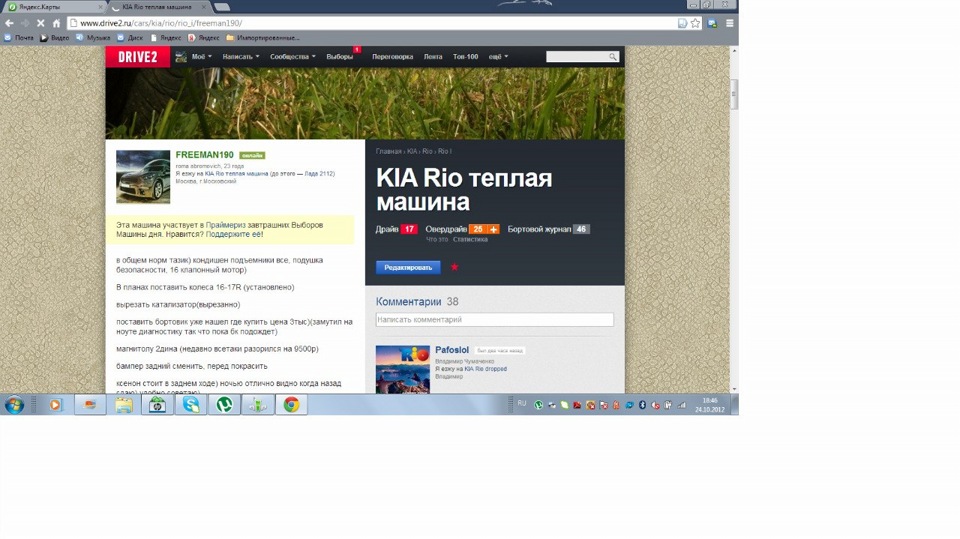Click the orange plus next to Овердрайв 25
960x539 pixels.
point(493,229)
